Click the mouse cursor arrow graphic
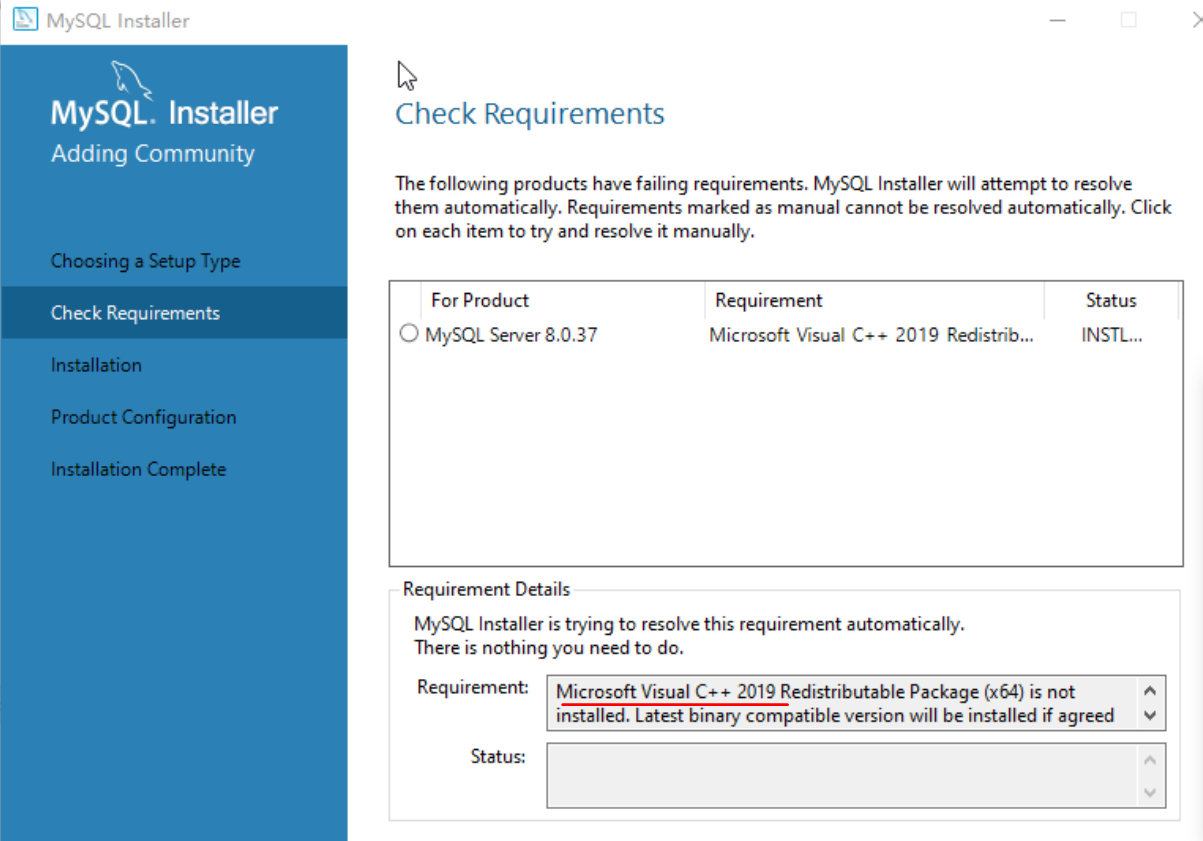1203x841 pixels. [406, 74]
